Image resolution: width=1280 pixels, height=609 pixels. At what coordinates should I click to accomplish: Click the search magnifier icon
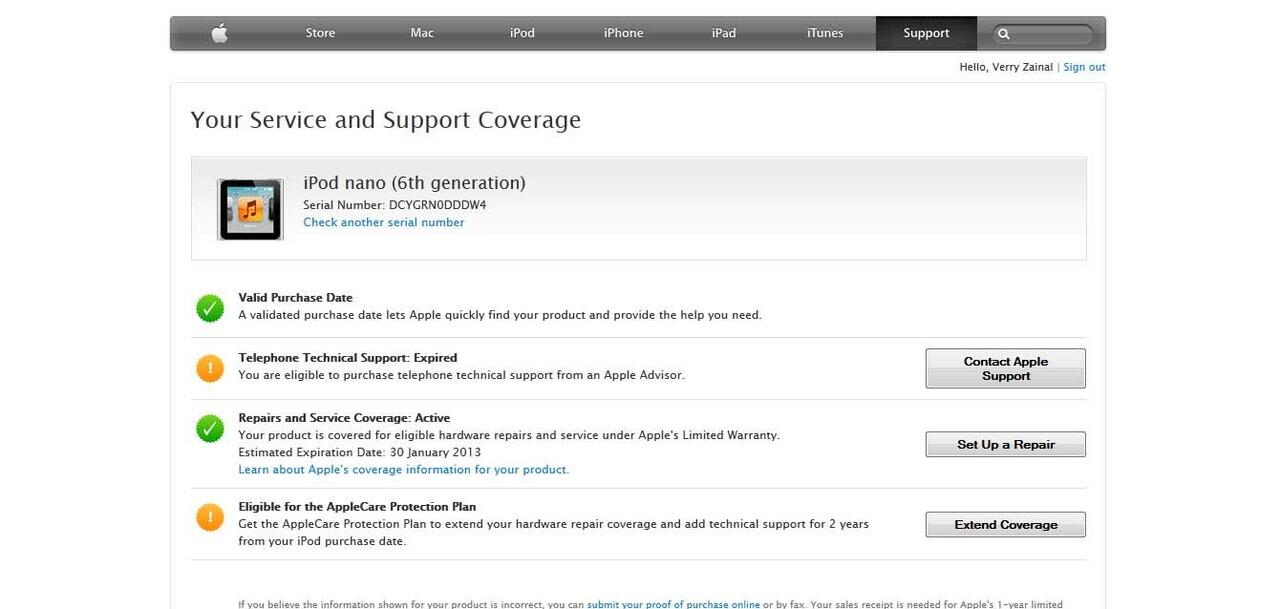point(1004,34)
